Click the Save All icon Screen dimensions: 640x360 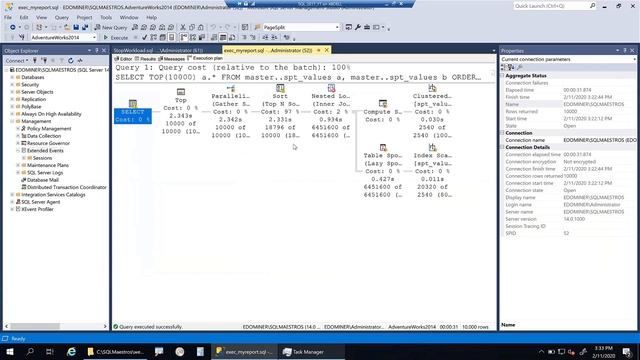point(85,27)
